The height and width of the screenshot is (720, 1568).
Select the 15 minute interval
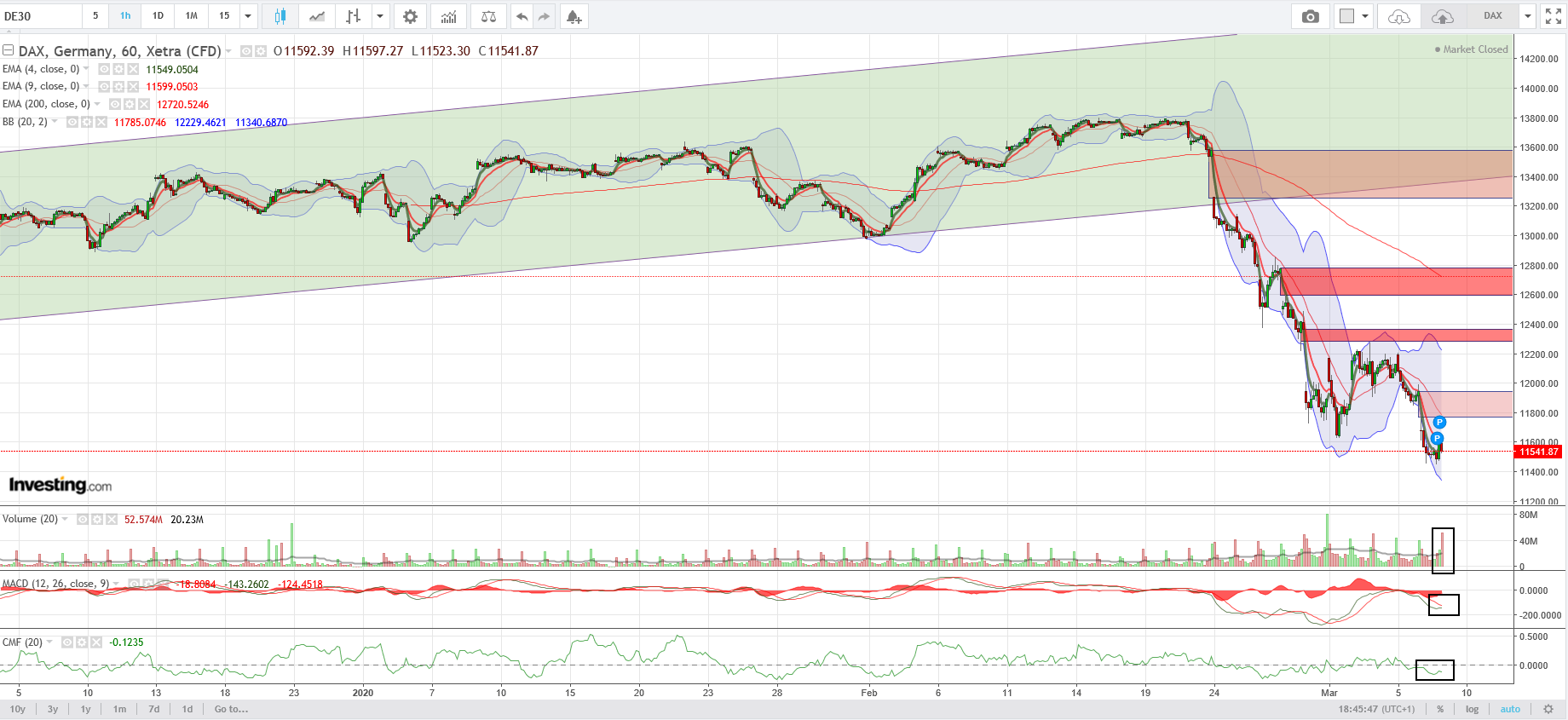[x=224, y=16]
